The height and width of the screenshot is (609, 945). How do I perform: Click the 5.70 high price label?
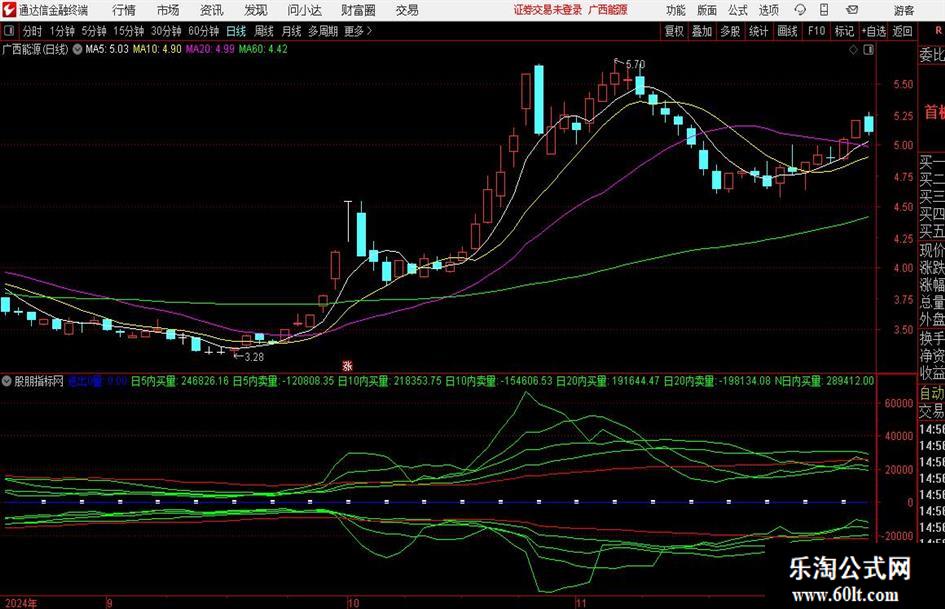click(x=635, y=64)
